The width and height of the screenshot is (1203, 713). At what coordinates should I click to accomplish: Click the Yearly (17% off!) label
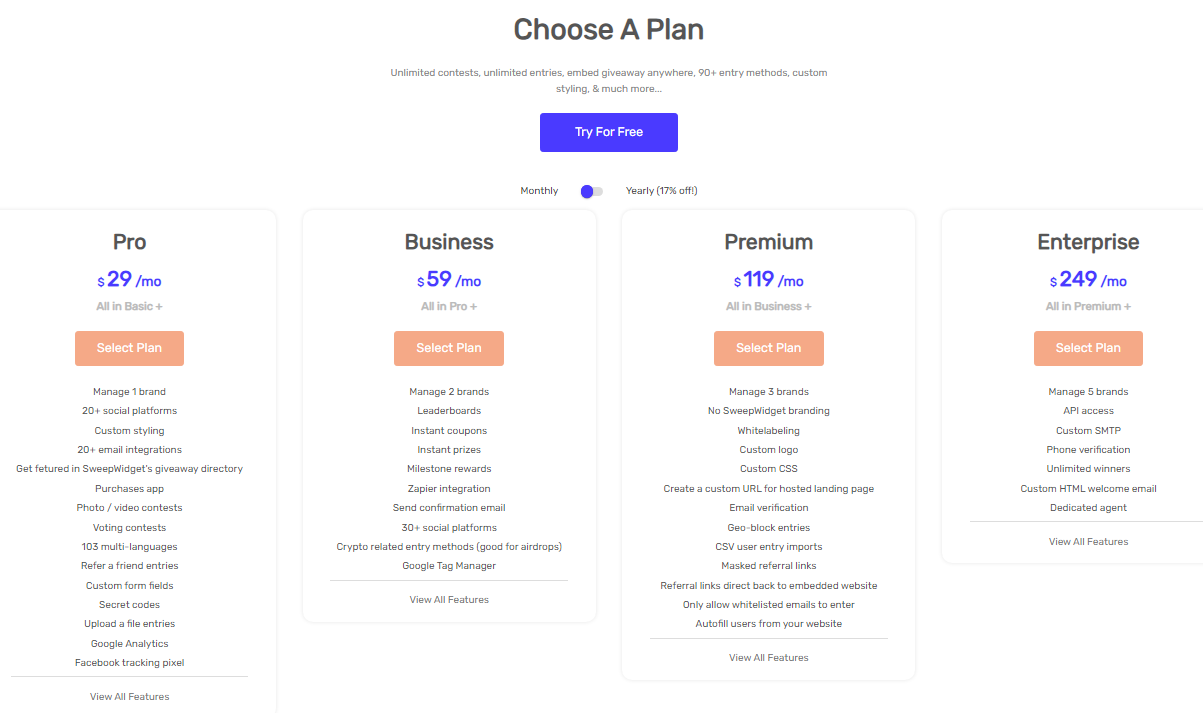tap(662, 190)
